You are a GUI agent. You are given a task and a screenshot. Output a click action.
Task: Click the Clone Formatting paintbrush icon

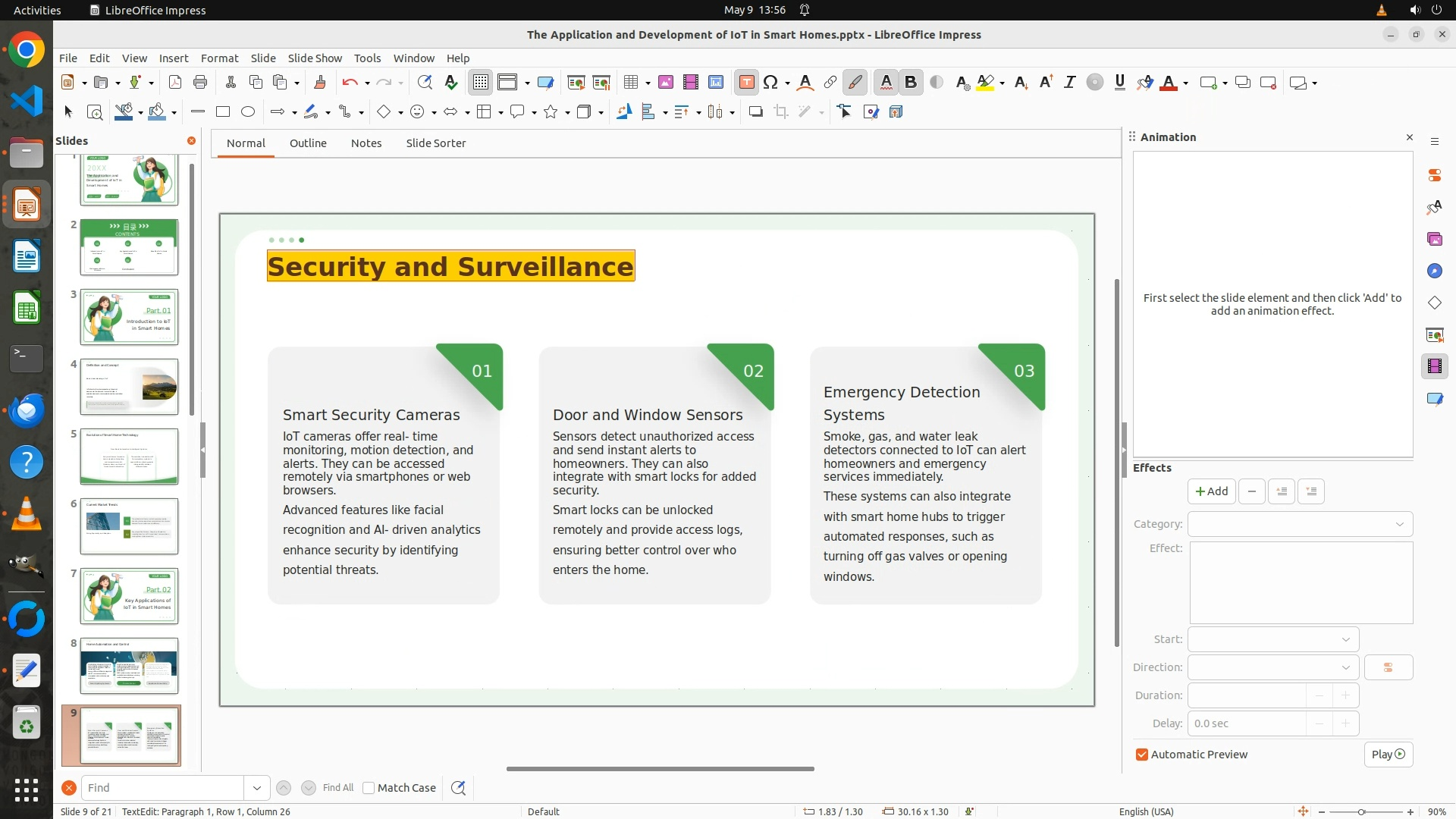pyautogui.click(x=319, y=83)
